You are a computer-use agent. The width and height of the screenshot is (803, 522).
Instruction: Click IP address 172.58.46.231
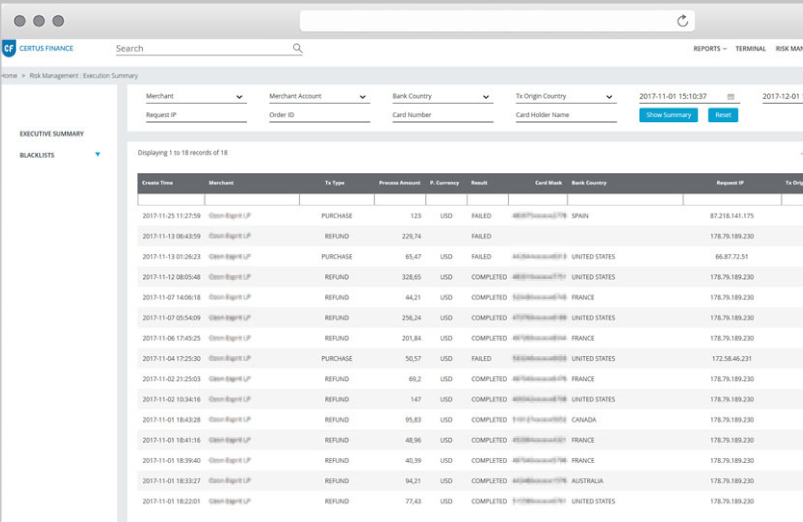(x=732, y=359)
